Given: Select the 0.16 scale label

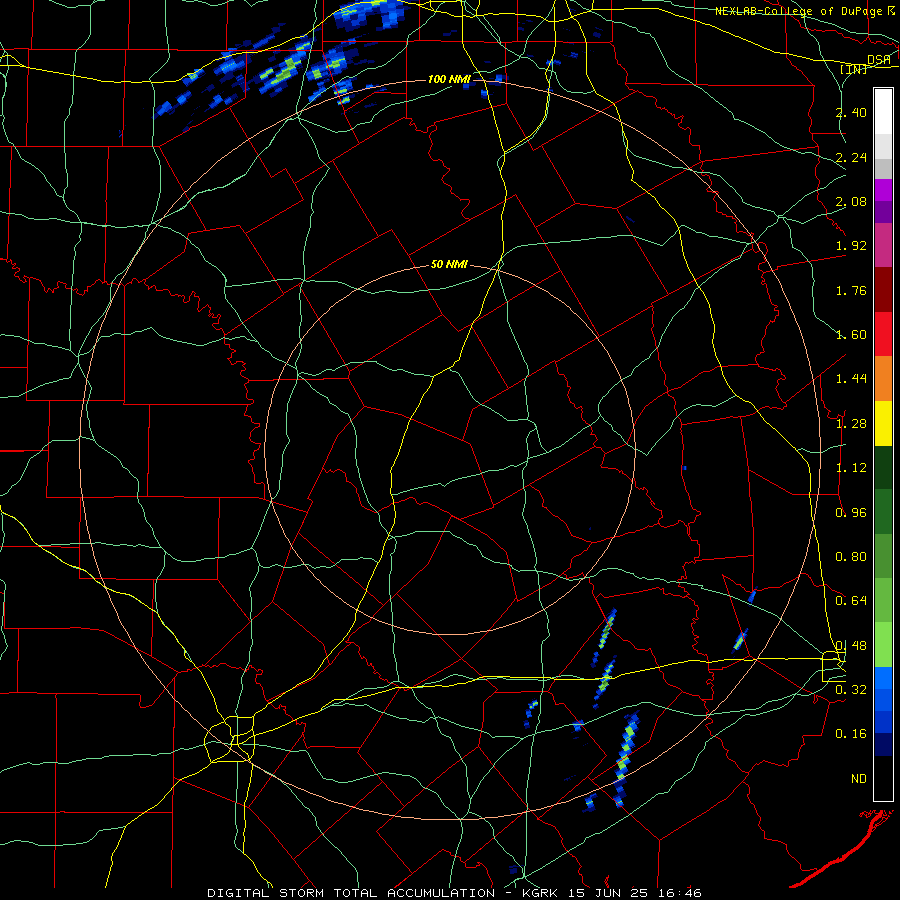Looking at the screenshot, I should (x=851, y=734).
